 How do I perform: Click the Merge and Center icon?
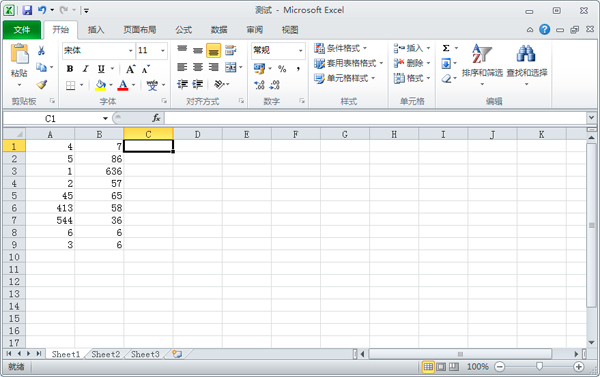231,68
